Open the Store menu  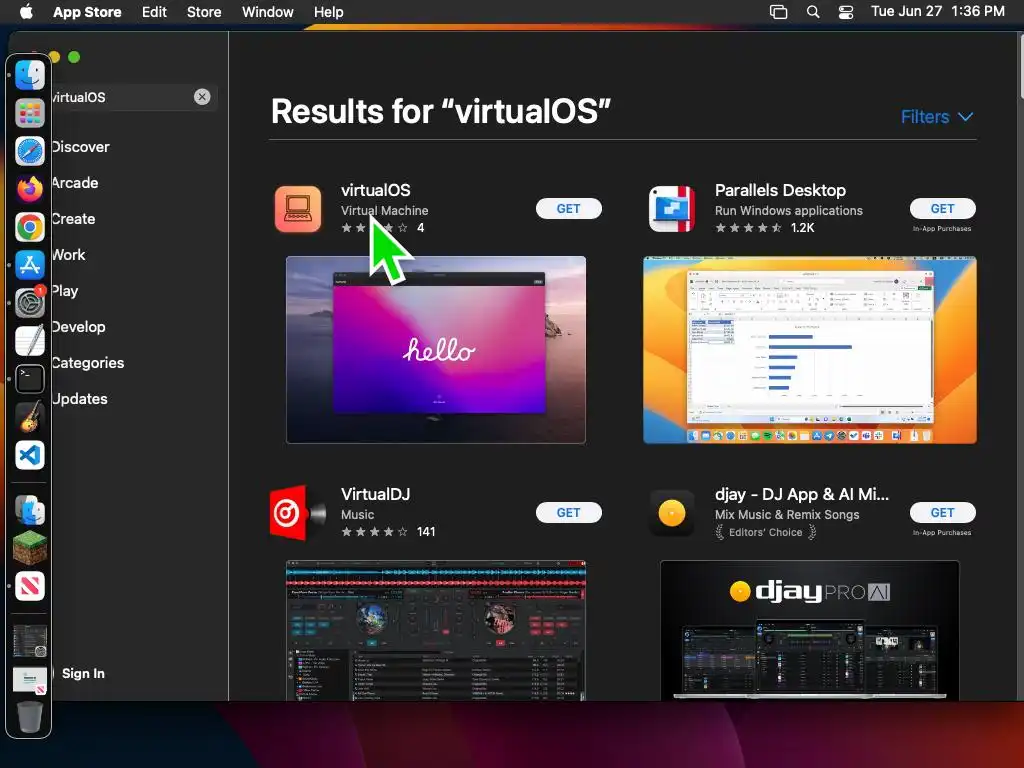pos(204,12)
